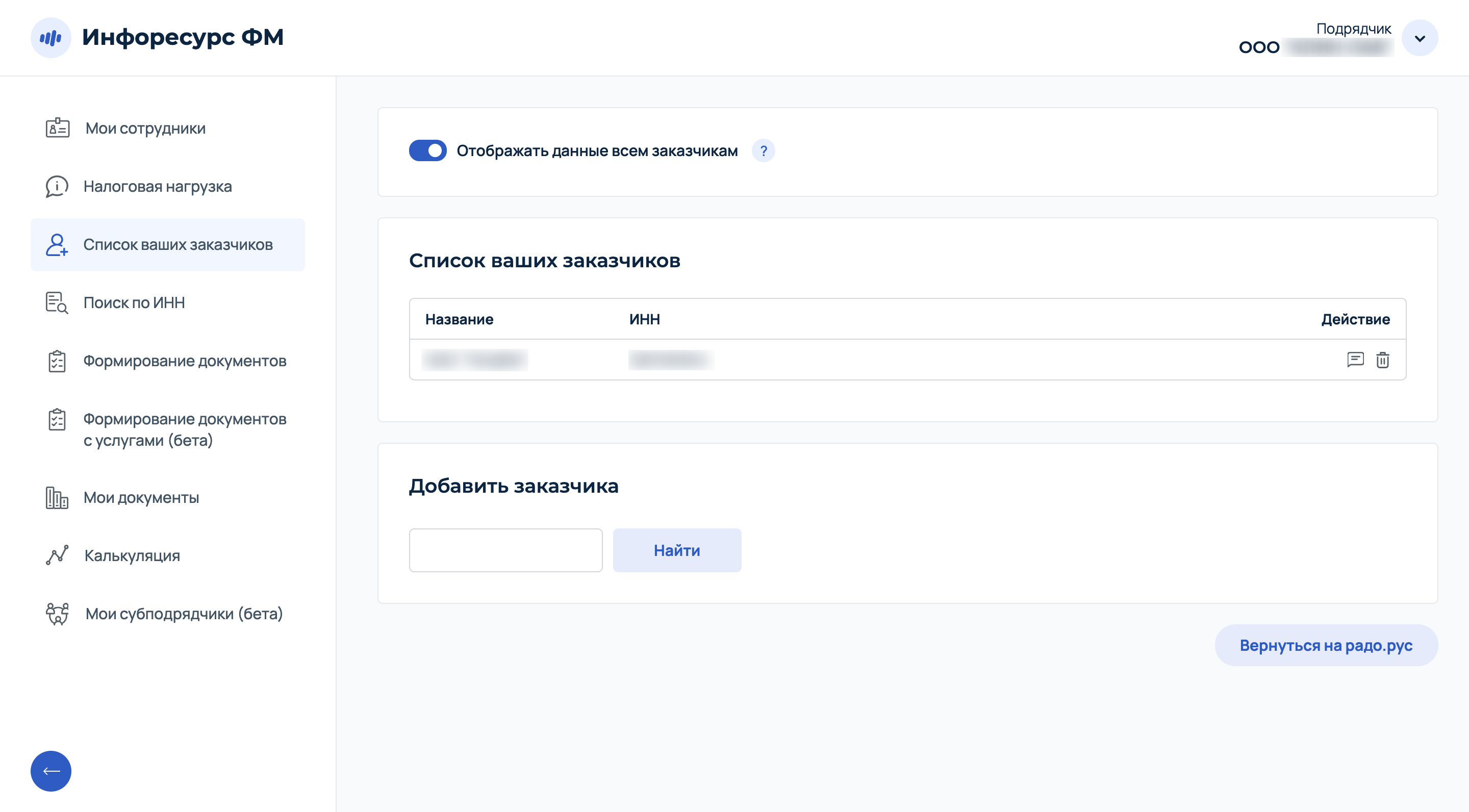
Task: Select Список ваших заказчиков menu item
Action: (x=168, y=245)
